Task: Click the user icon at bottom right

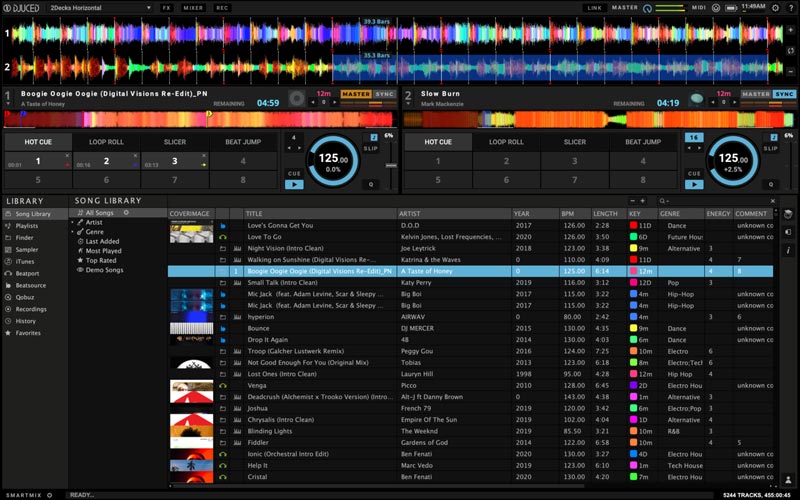Action: [x=788, y=480]
